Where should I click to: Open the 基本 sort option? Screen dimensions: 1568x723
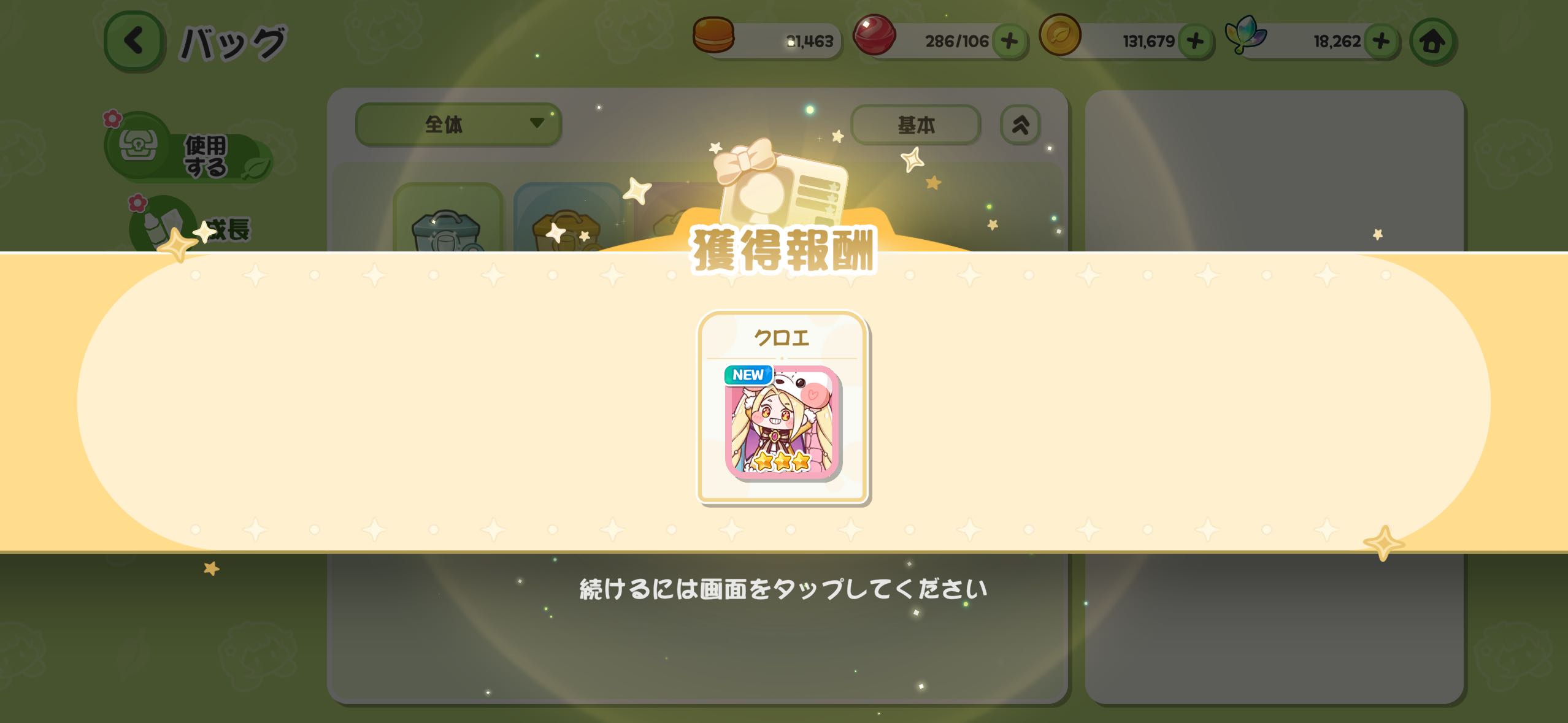tap(915, 125)
